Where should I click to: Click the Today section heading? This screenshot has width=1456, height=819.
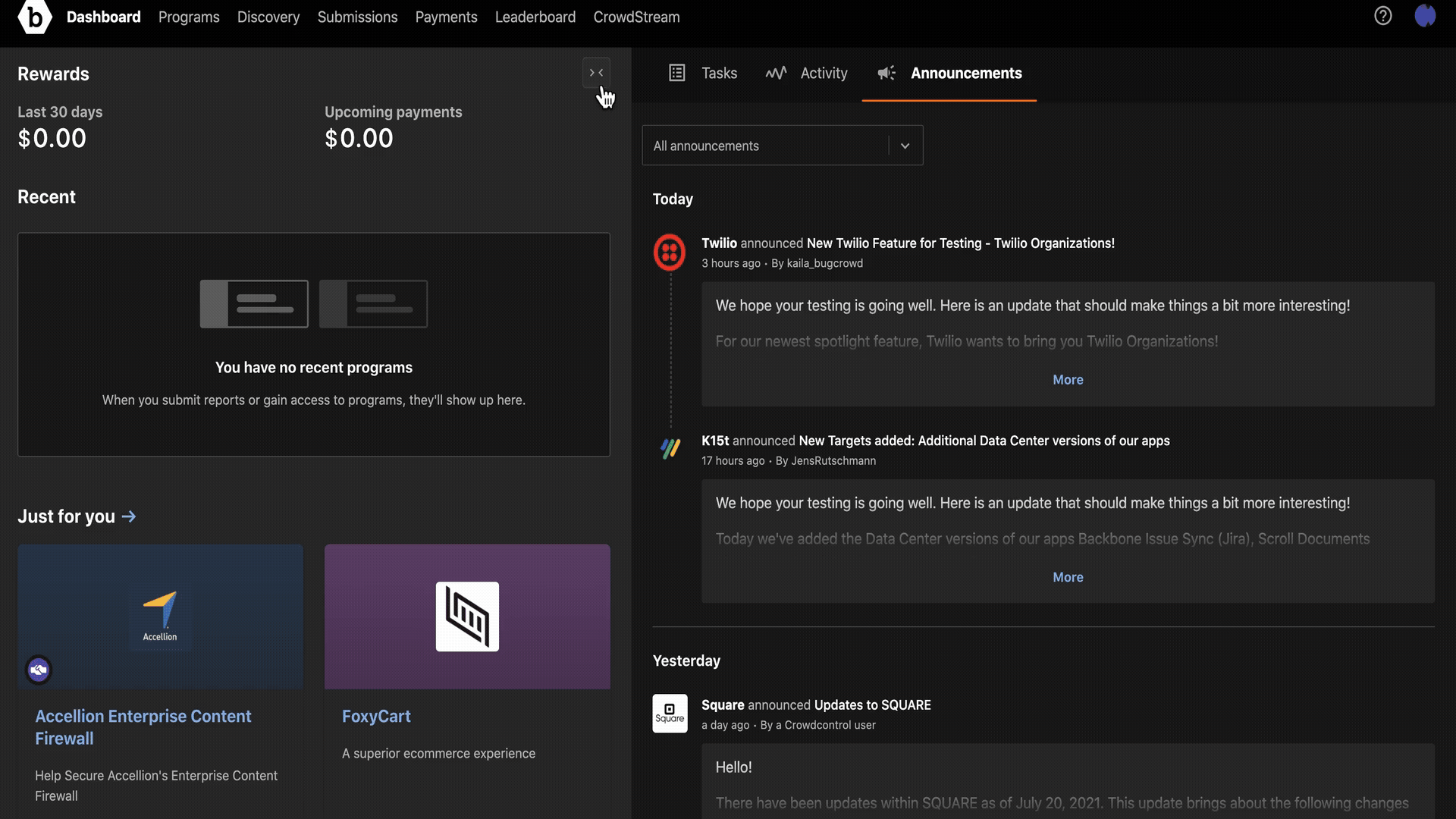pyautogui.click(x=673, y=199)
